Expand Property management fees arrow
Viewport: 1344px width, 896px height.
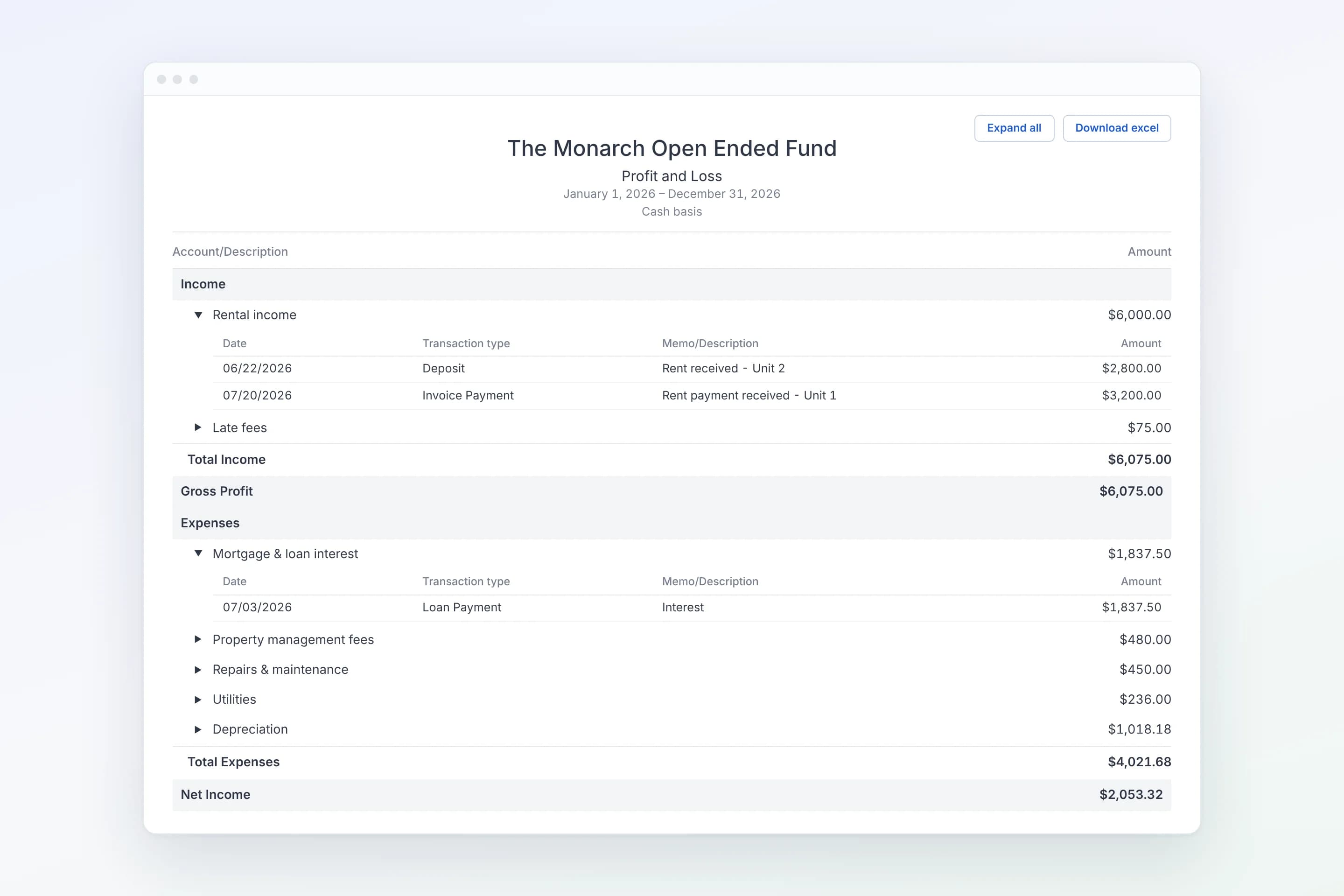(198, 639)
